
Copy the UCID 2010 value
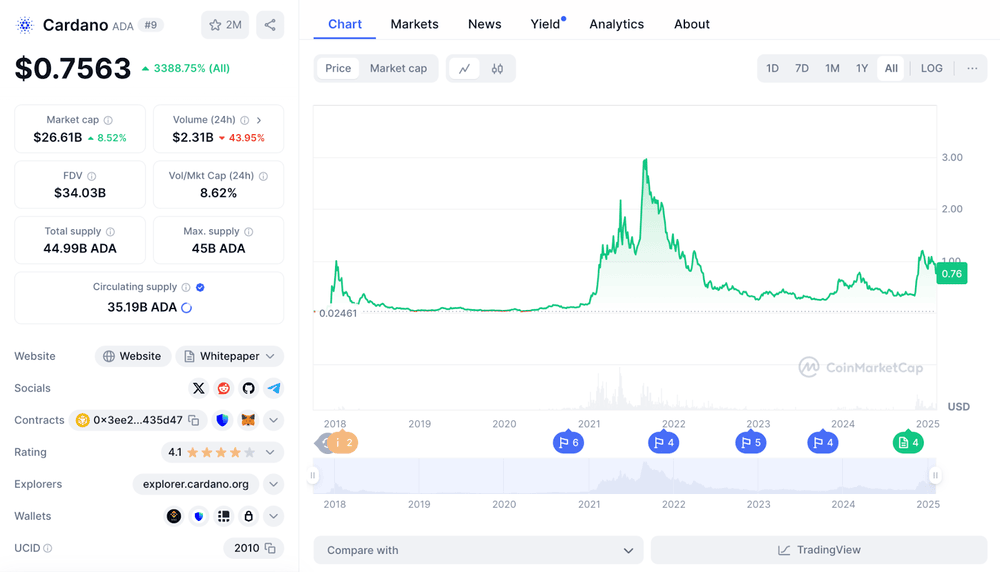click(270, 548)
